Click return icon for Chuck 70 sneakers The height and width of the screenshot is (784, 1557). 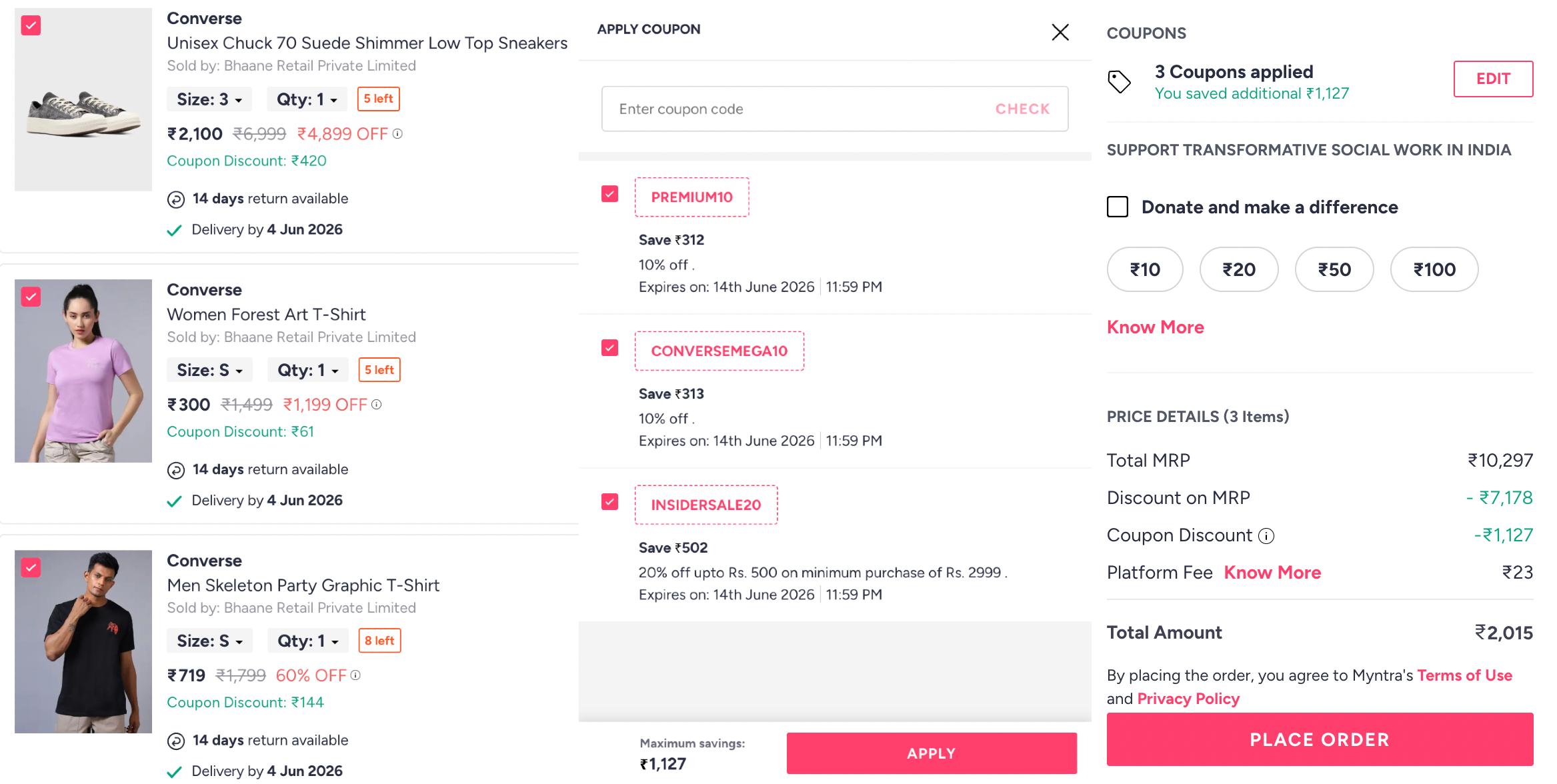point(175,199)
